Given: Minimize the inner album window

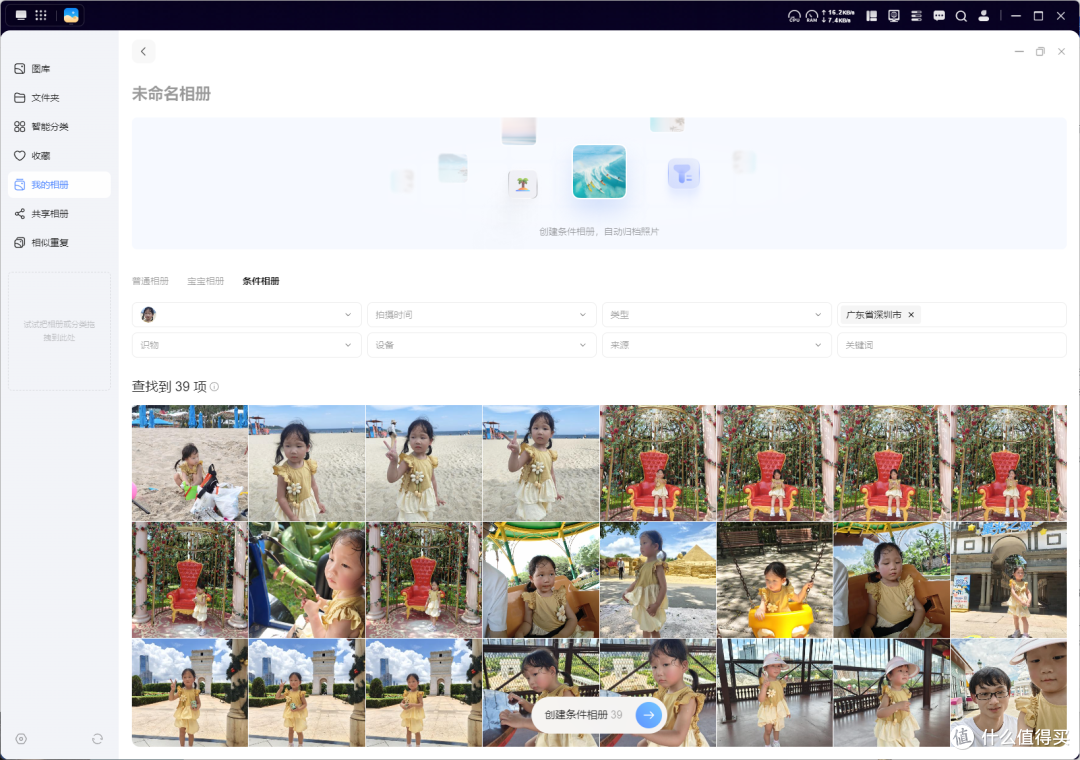Looking at the screenshot, I should click(x=1019, y=52).
